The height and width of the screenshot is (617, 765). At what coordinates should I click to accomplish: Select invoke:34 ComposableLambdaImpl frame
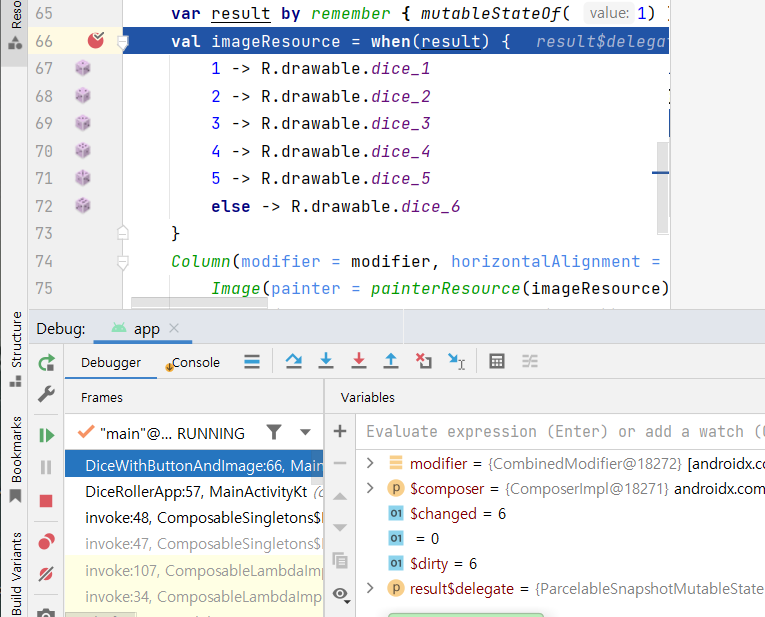[x=194, y=597]
